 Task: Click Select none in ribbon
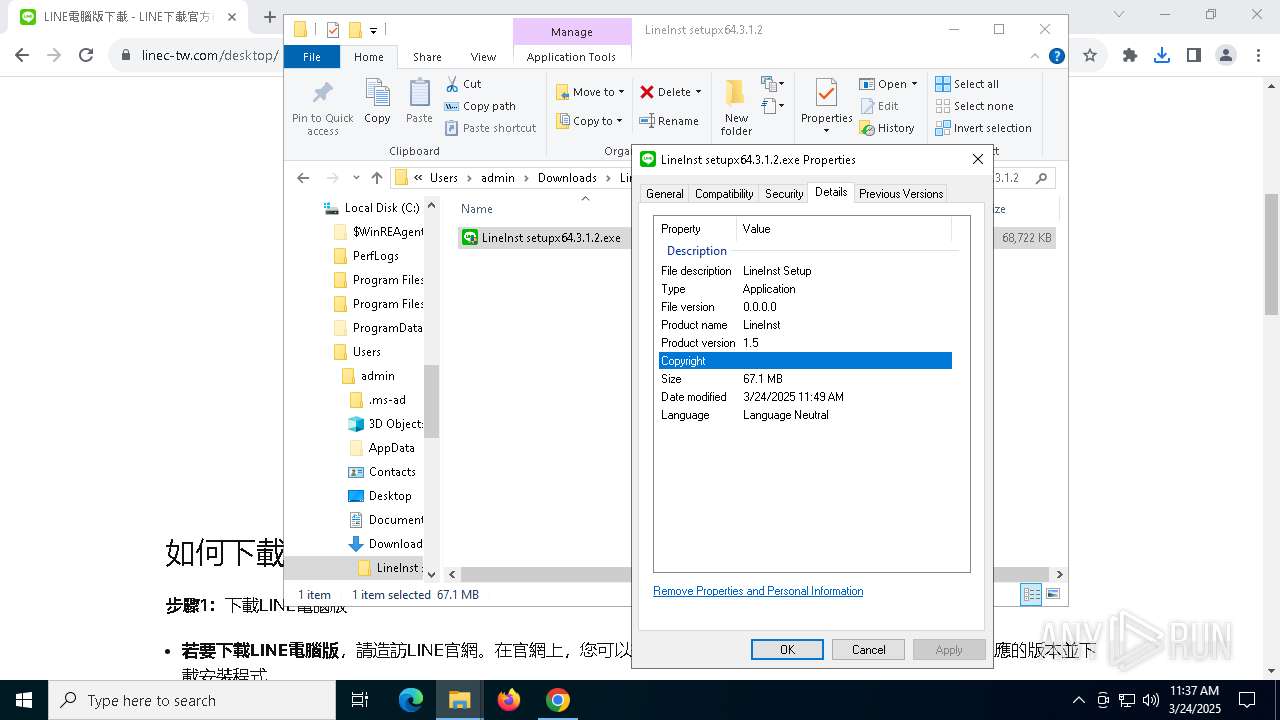pos(974,106)
